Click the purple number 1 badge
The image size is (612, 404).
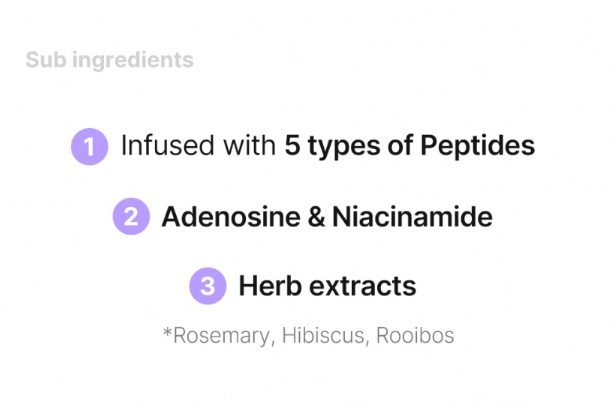pos(90,147)
